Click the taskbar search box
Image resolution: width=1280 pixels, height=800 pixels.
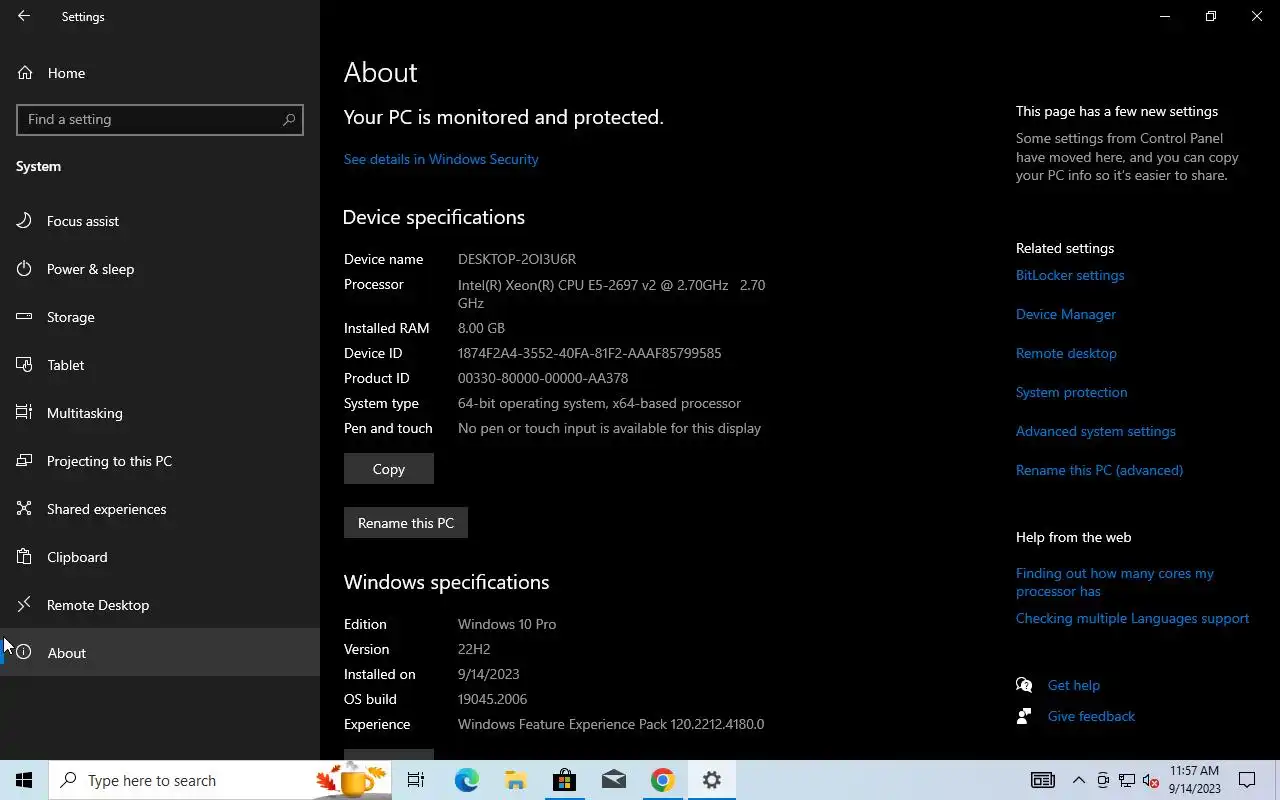pyautogui.click(x=220, y=780)
